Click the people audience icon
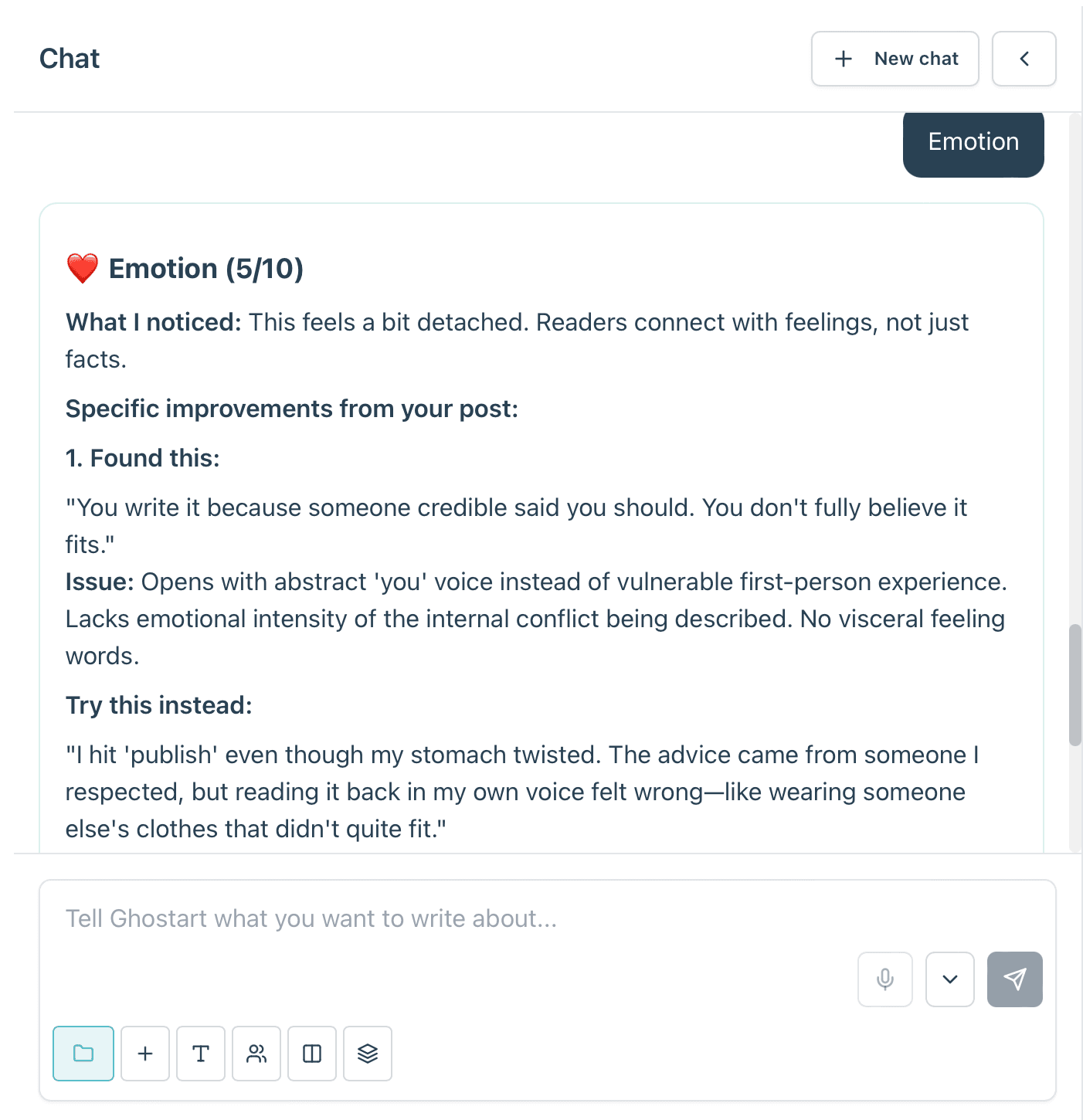 click(256, 1053)
